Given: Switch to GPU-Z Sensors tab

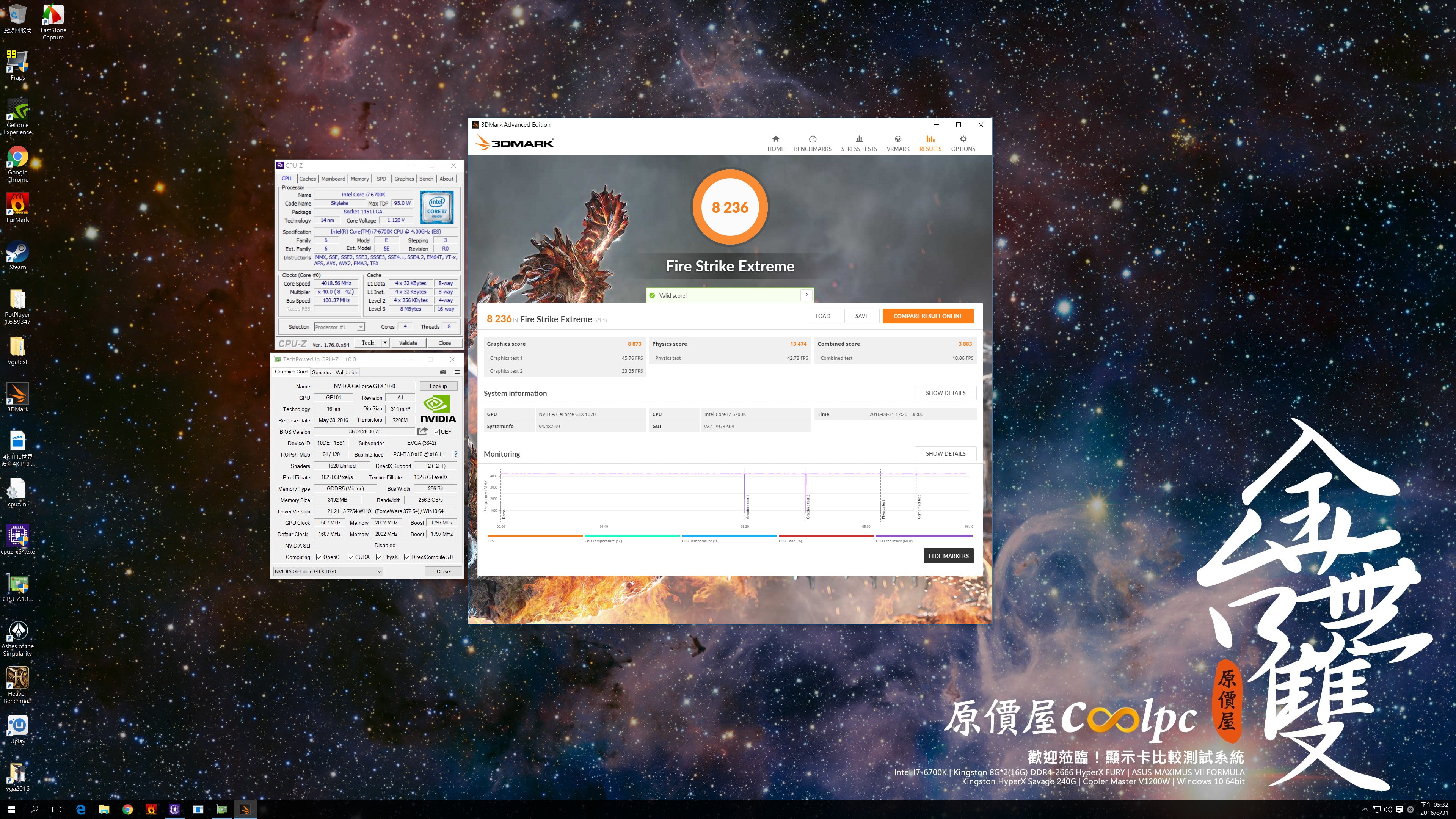Looking at the screenshot, I should pyautogui.click(x=321, y=372).
